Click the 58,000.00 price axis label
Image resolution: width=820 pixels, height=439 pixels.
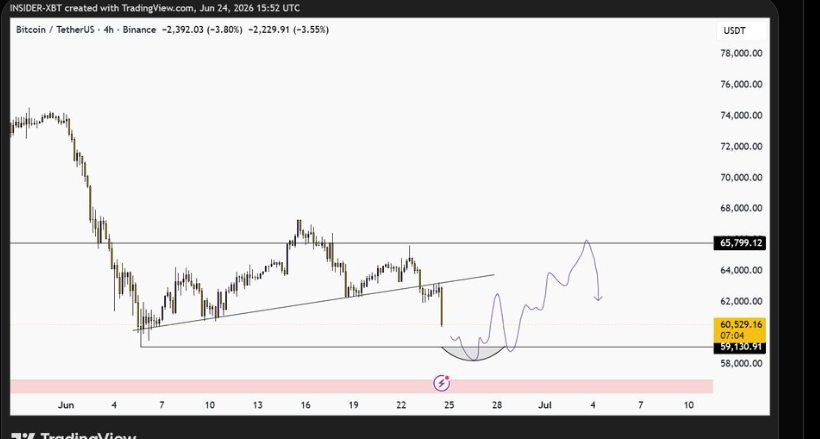741,363
